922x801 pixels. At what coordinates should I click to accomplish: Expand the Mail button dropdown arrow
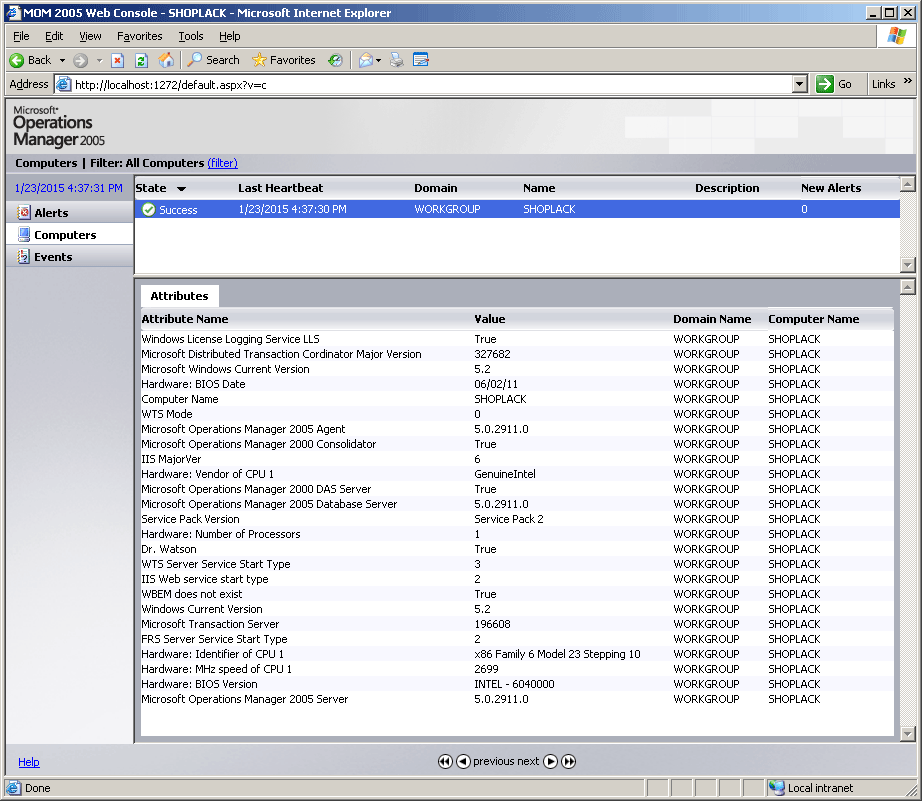pos(379,60)
